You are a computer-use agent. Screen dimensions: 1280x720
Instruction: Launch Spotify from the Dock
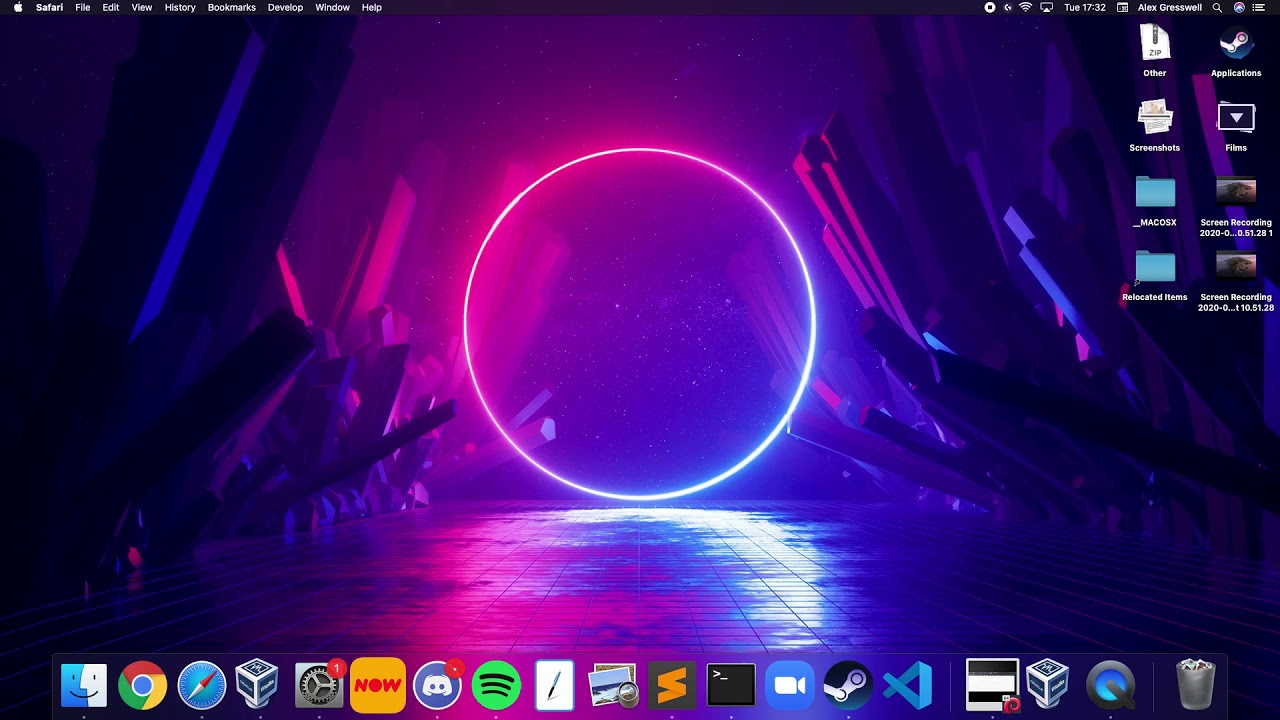click(x=496, y=685)
